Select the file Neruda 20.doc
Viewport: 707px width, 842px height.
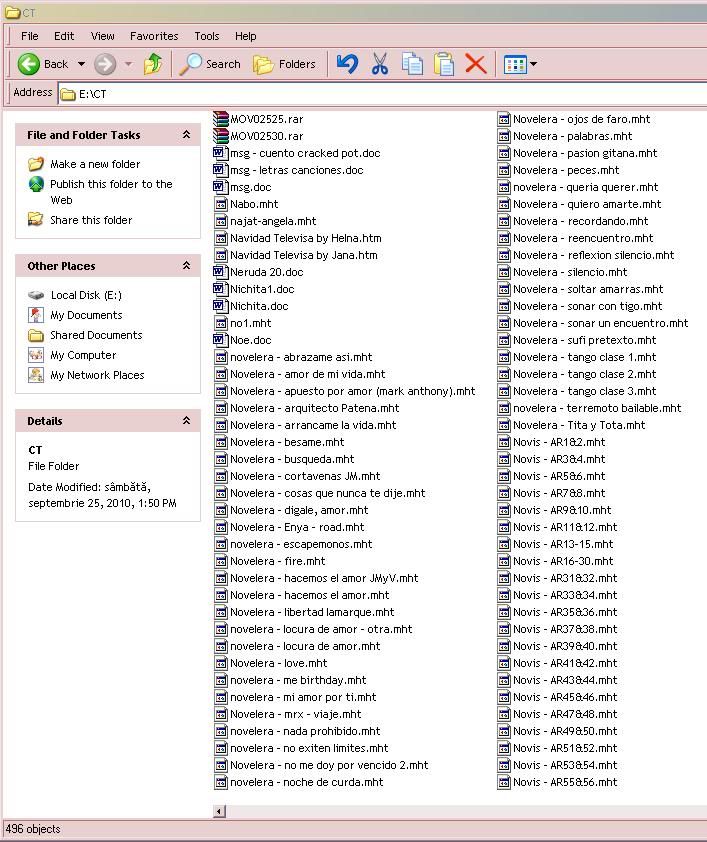[x=266, y=272]
